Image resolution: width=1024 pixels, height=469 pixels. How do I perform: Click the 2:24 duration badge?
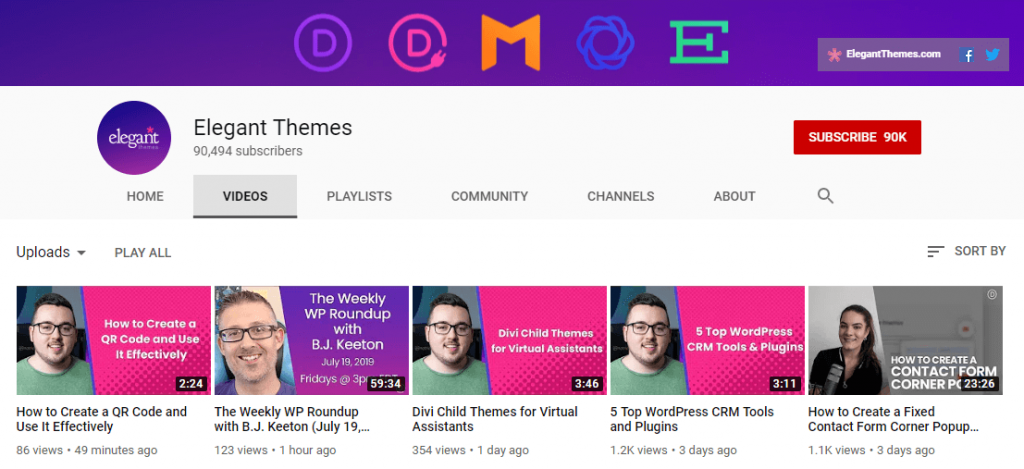[191, 383]
